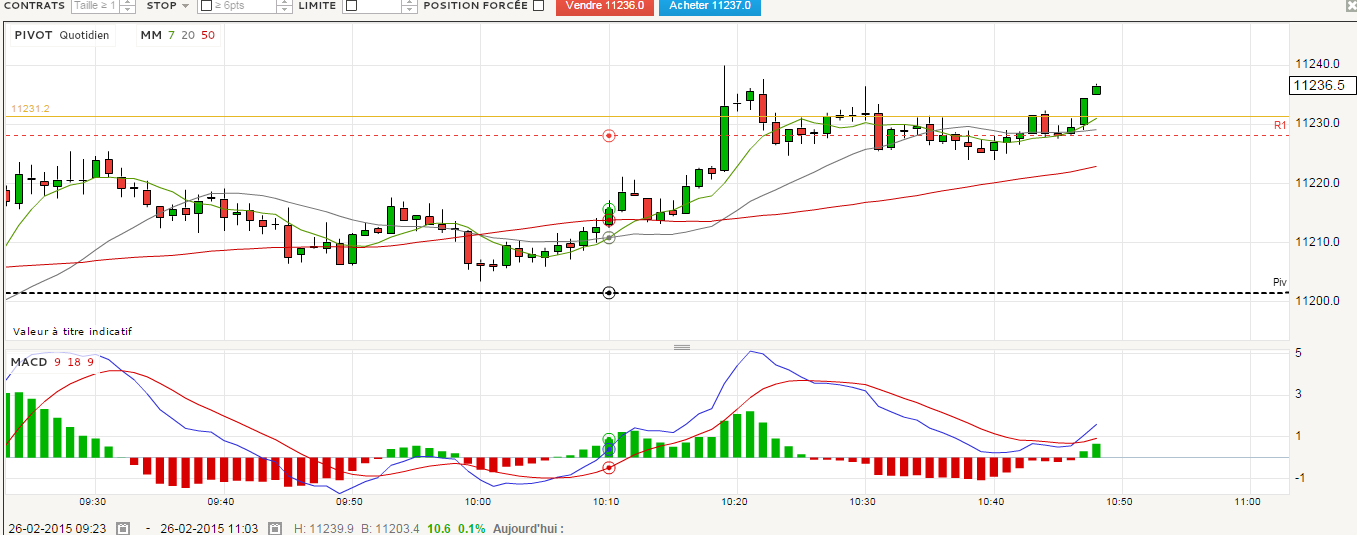Image resolution: width=1357 pixels, height=535 pixels.
Task: Click the red circle marker on R1 line
Action: coord(609,135)
